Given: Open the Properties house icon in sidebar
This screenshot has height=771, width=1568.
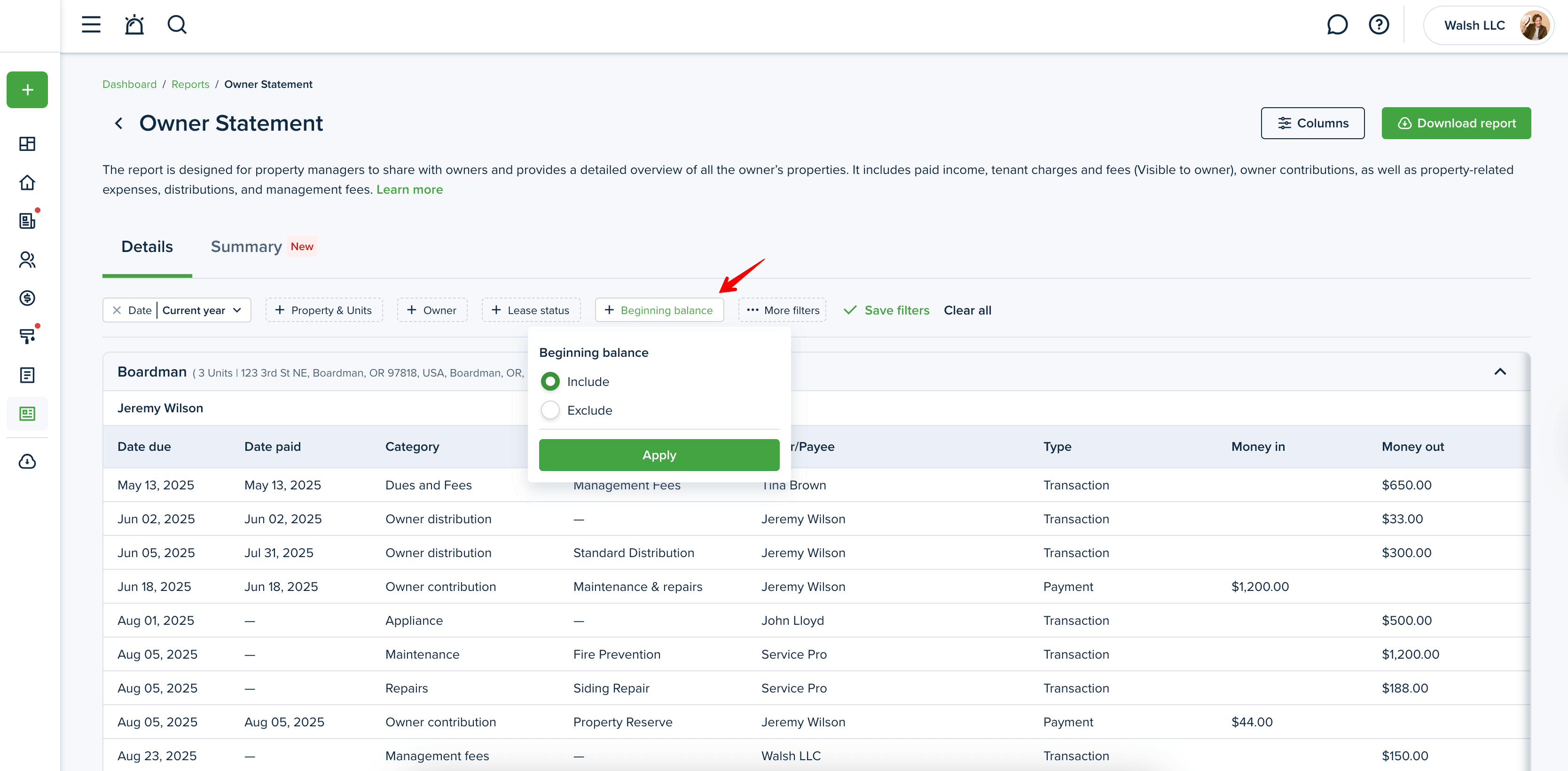Looking at the screenshot, I should [x=27, y=182].
